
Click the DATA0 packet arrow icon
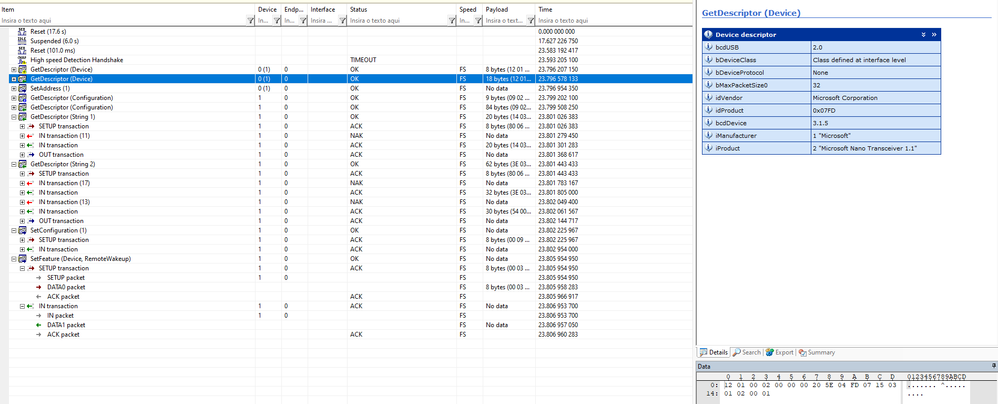pyautogui.click(x=39, y=287)
